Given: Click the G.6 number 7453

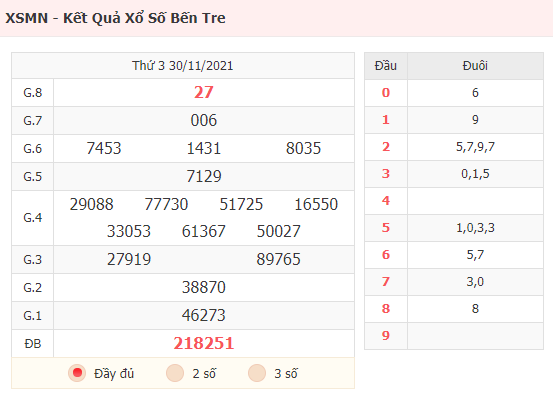Looking at the screenshot, I should pyautogui.click(x=104, y=148).
